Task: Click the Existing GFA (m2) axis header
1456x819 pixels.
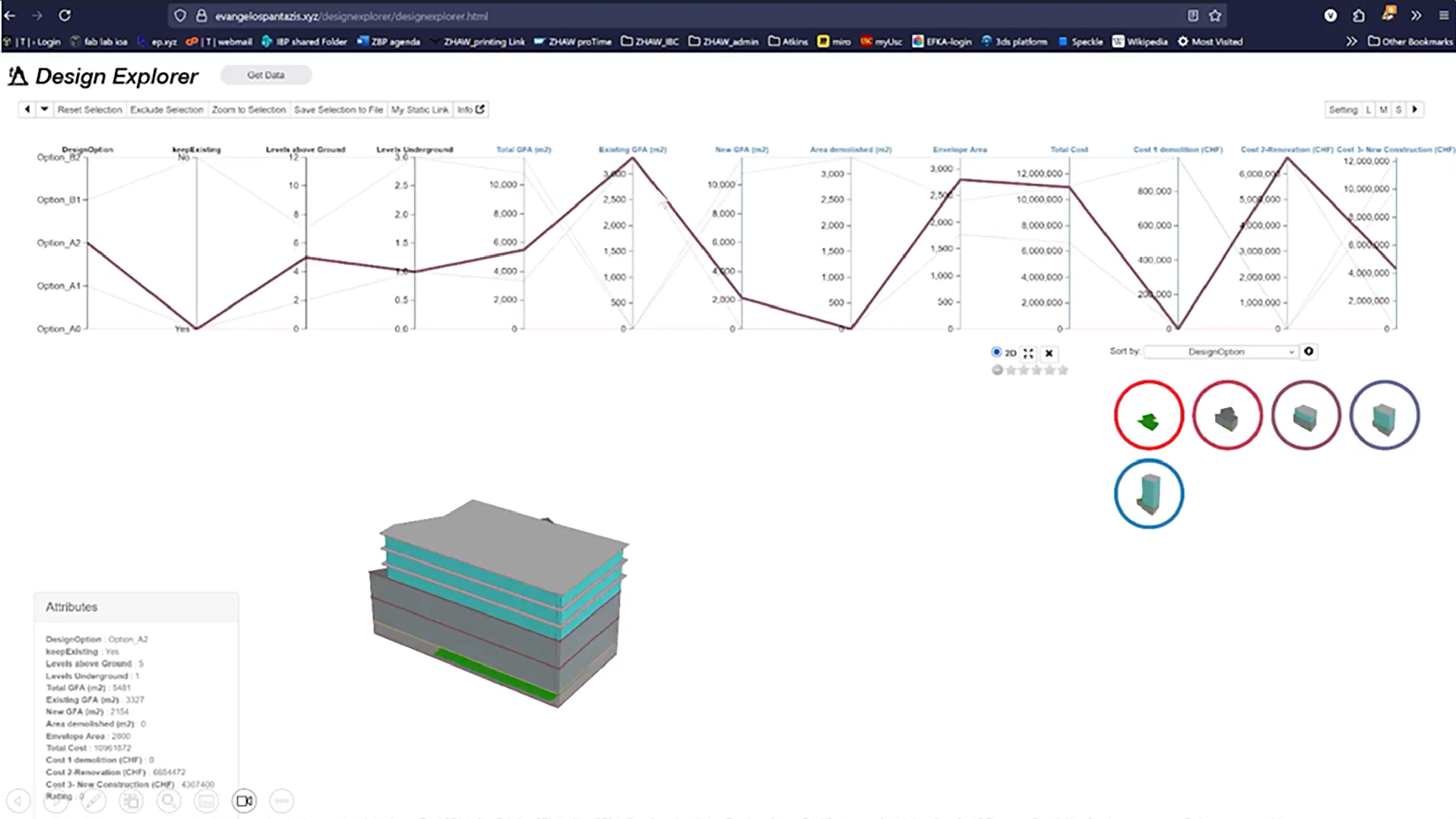Action: coord(632,150)
